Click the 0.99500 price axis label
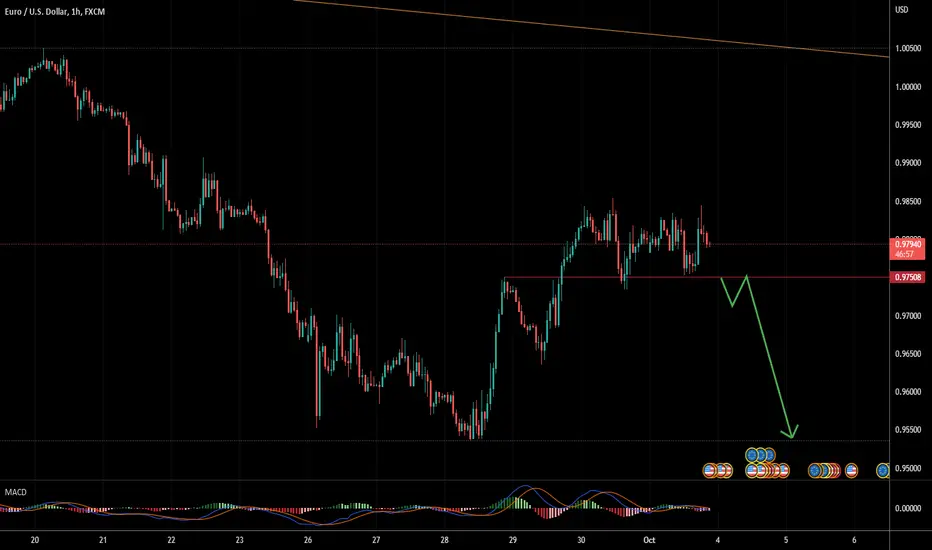Image resolution: width=932 pixels, height=550 pixels. tap(908, 125)
